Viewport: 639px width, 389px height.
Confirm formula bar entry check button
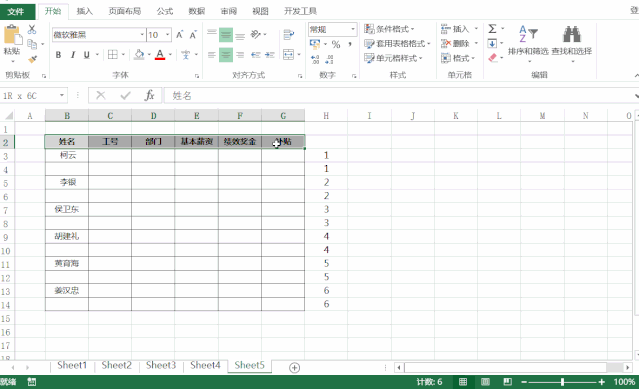coord(125,96)
